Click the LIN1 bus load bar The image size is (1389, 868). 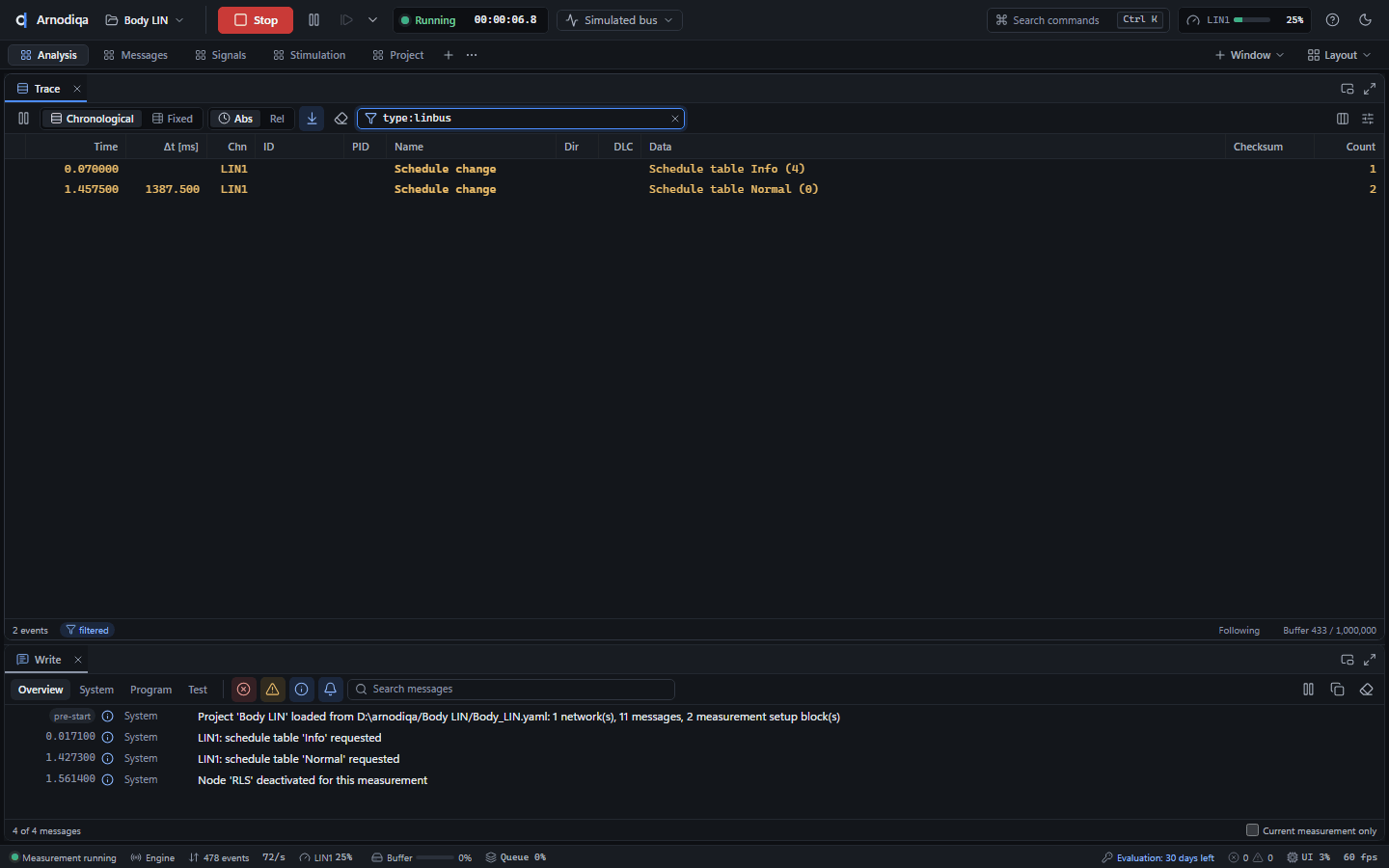tap(1252, 20)
